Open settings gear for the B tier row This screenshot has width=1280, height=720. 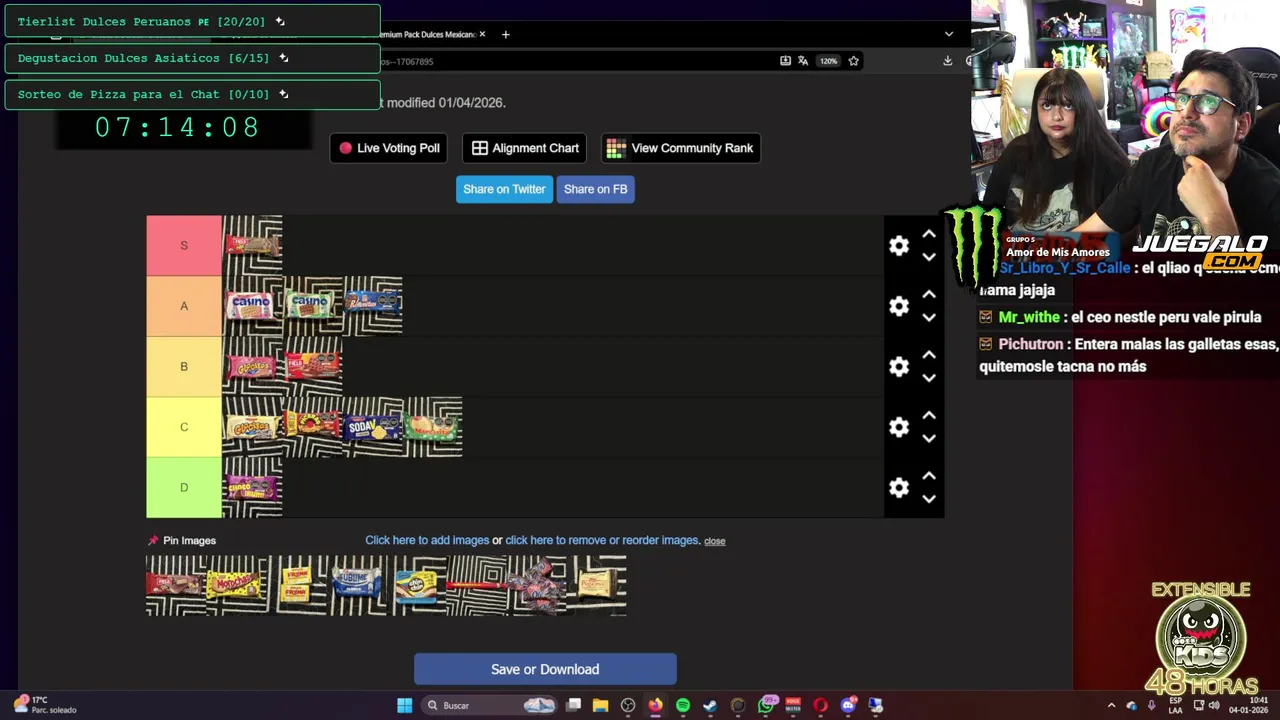899,367
